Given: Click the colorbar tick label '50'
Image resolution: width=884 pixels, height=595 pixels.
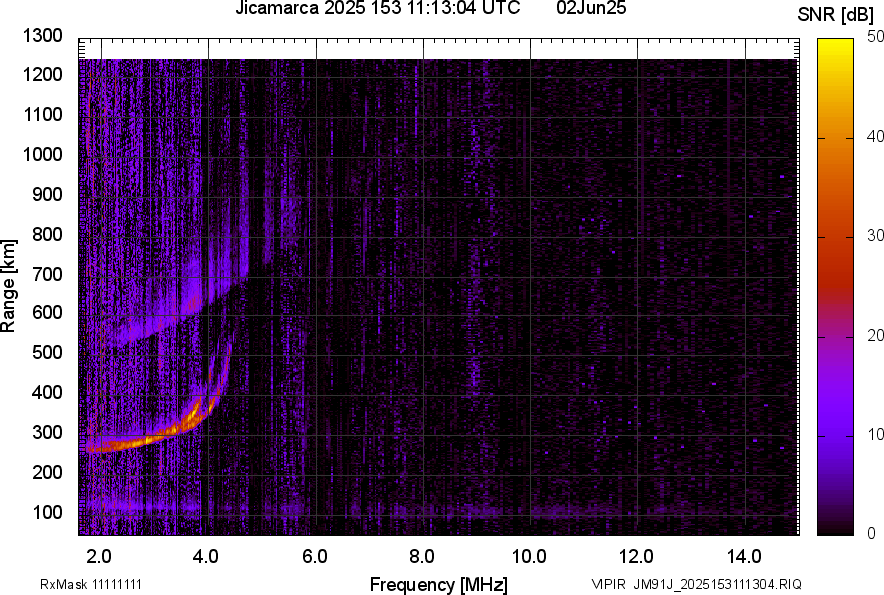Looking at the screenshot, I should coord(875,37).
